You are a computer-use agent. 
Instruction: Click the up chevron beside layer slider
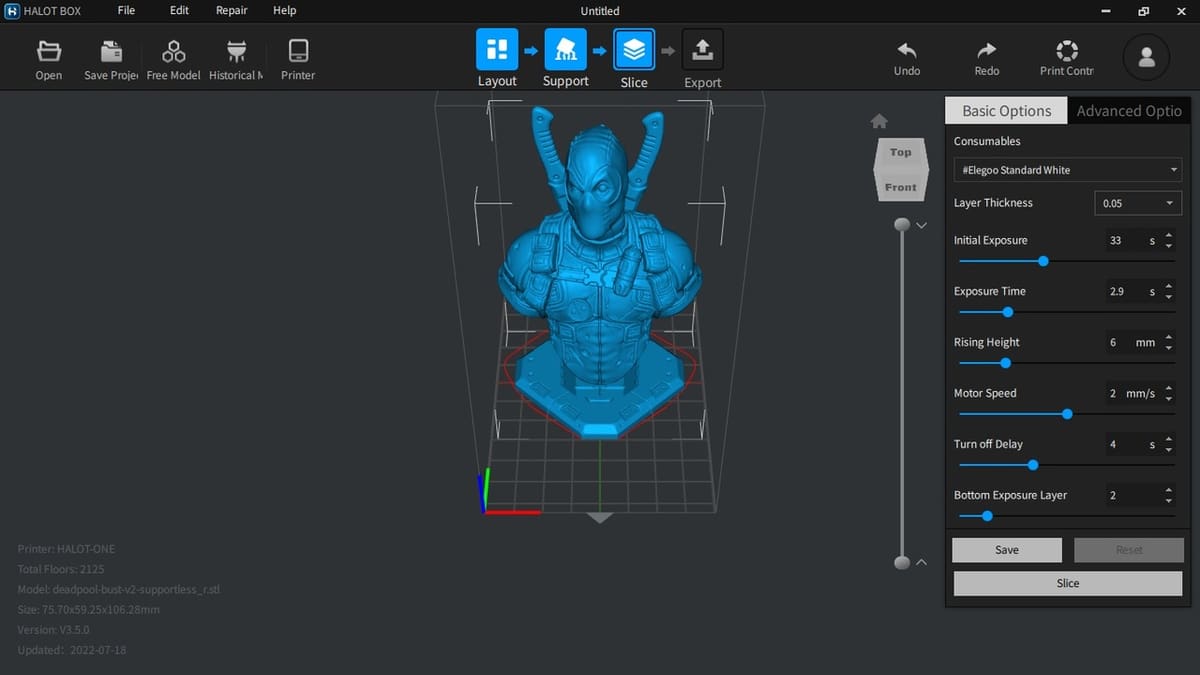coord(922,562)
